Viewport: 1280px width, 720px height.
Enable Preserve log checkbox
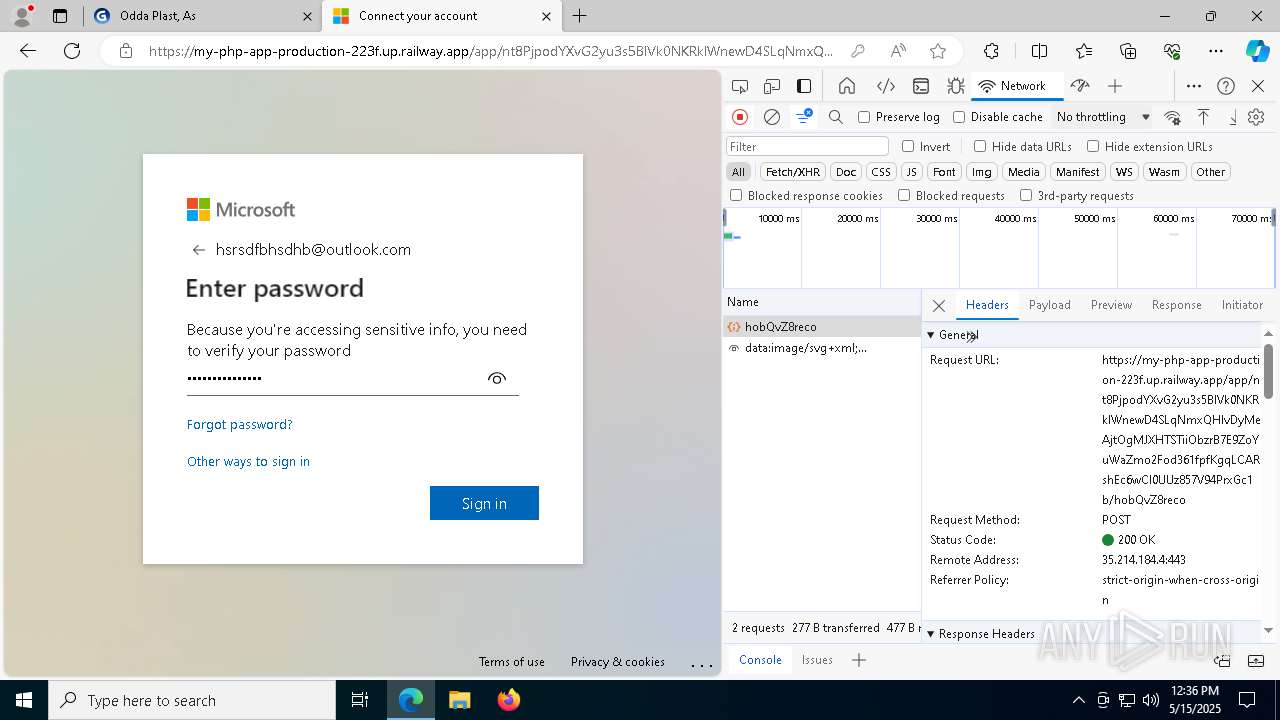864,117
